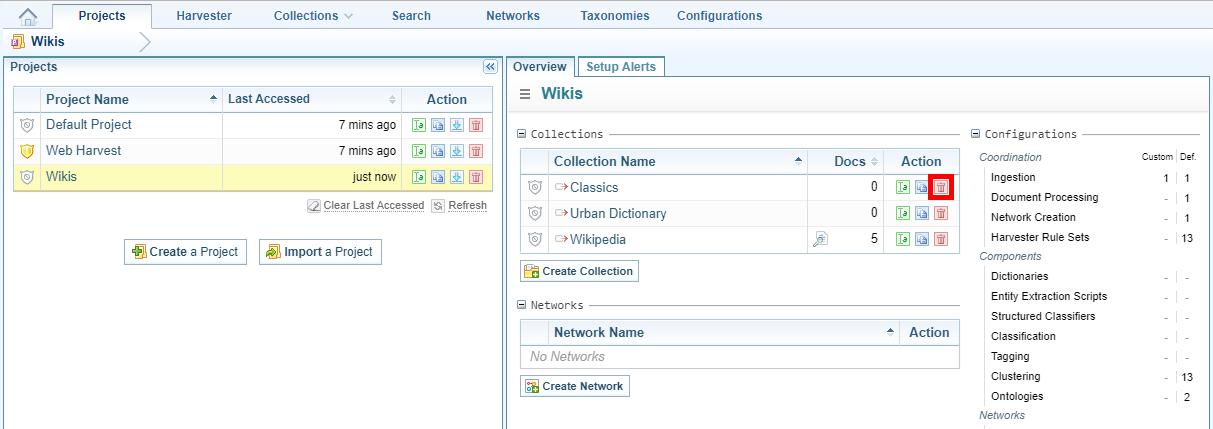
Task: Click the Clear Last Accessed link
Action: [x=367, y=205]
